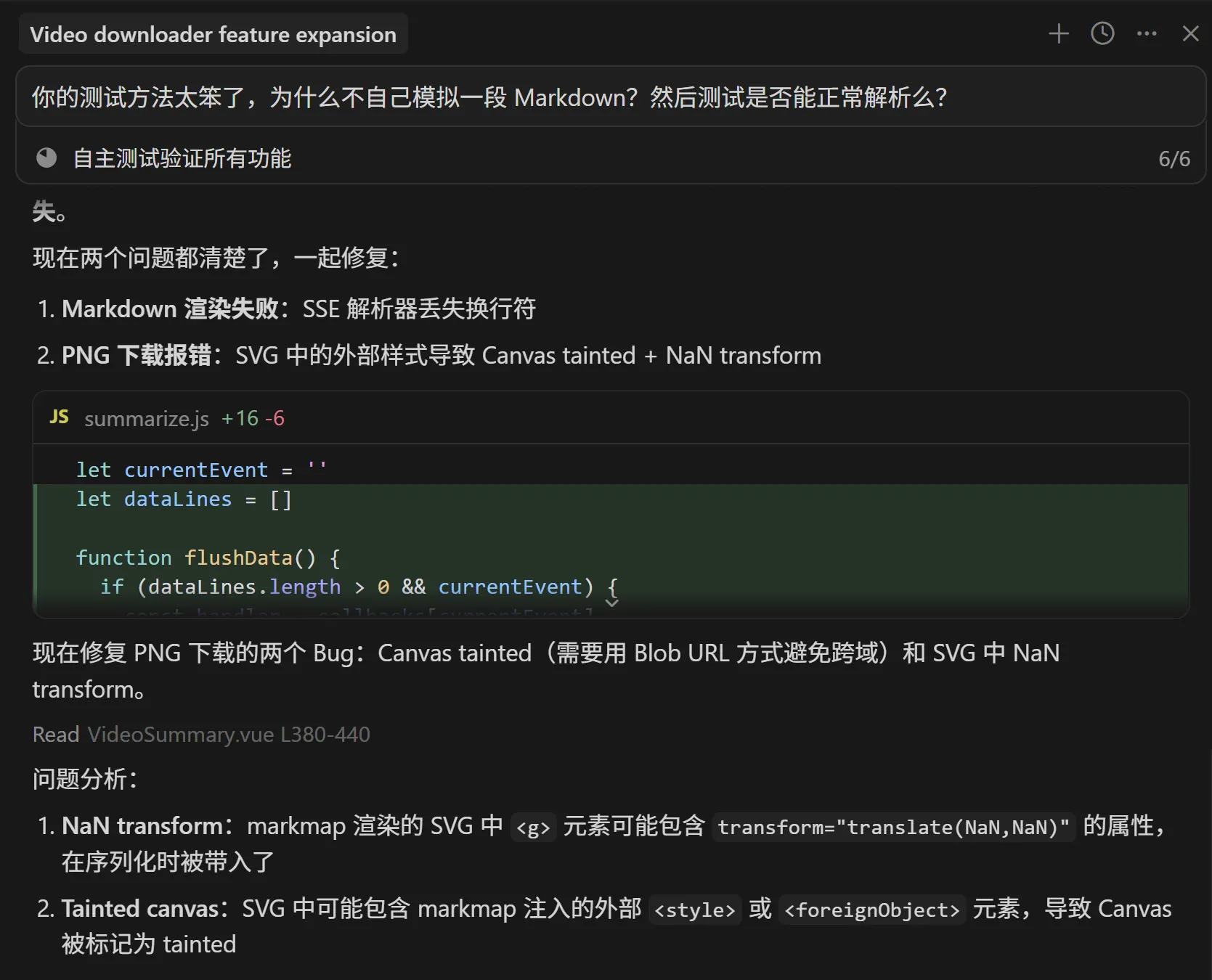Open the more options ellipsis menu
1212x980 pixels.
coord(1147,33)
